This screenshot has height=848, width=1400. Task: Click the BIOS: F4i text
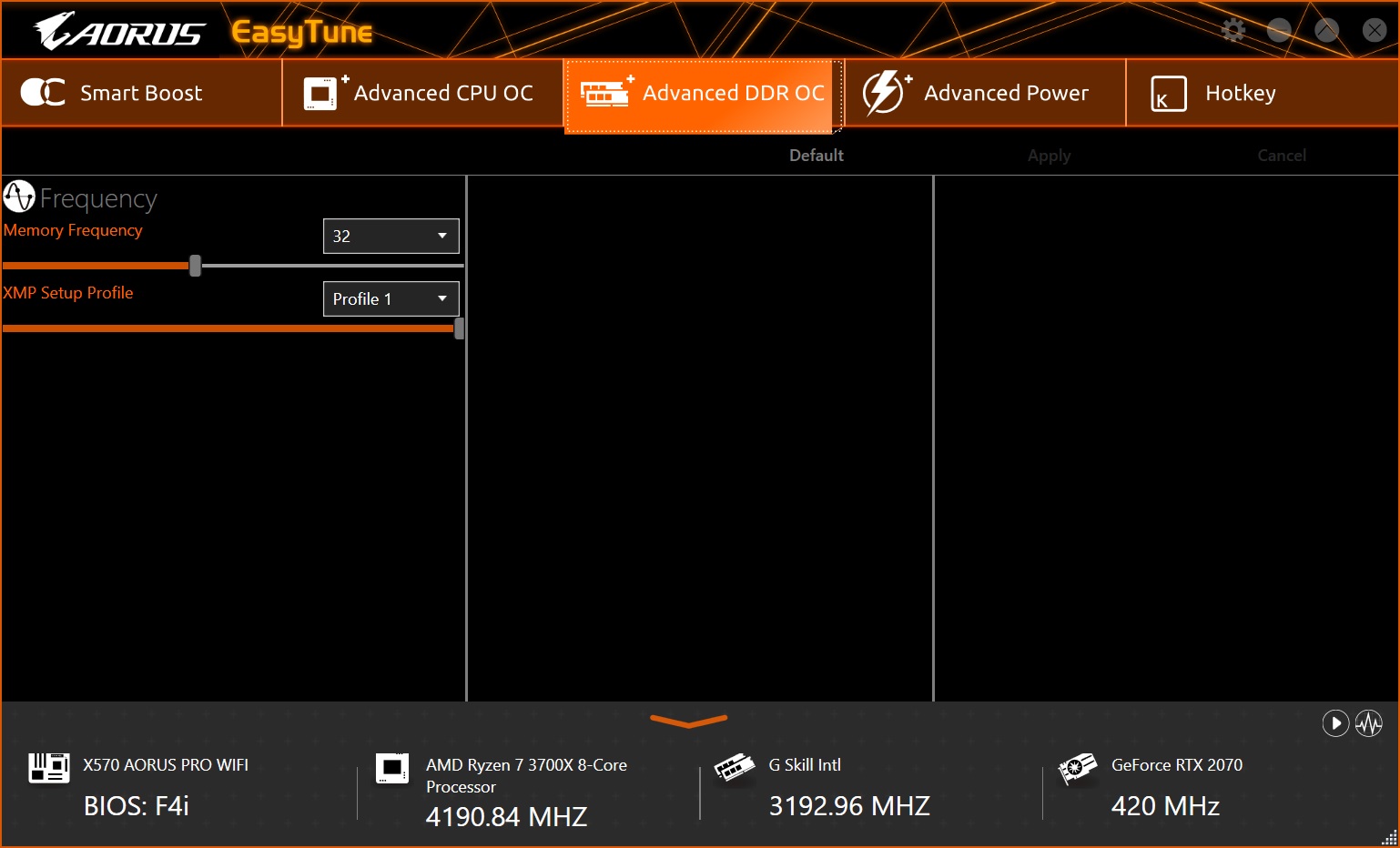point(137,806)
